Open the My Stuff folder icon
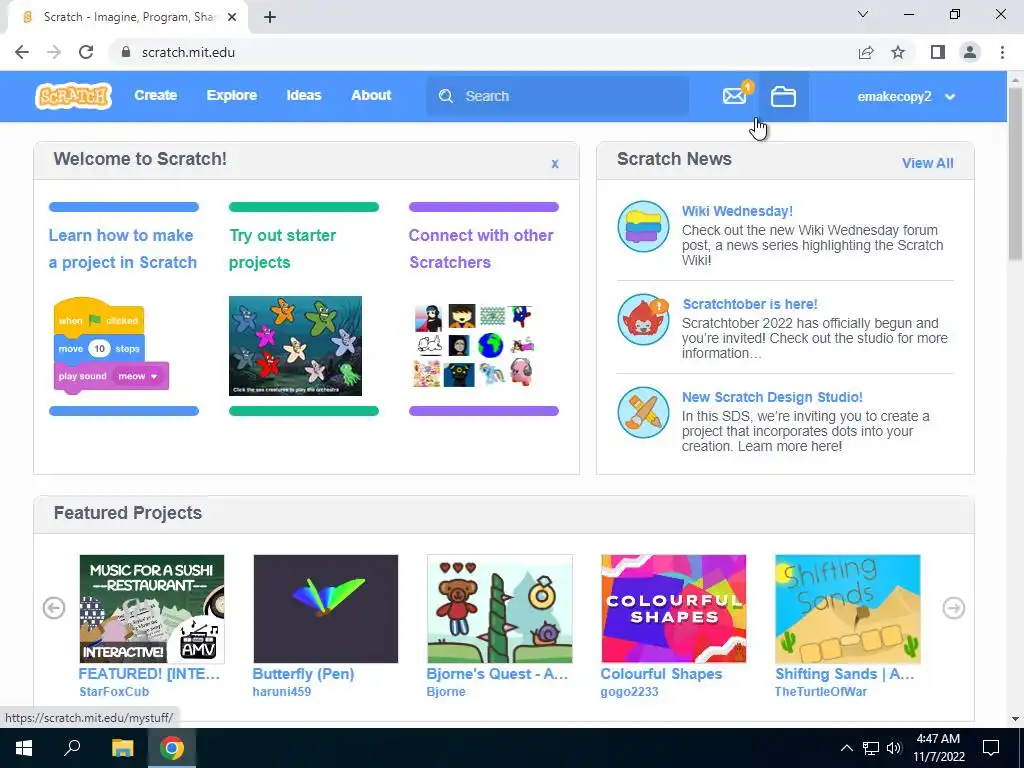Image resolution: width=1024 pixels, height=768 pixels. (x=783, y=97)
